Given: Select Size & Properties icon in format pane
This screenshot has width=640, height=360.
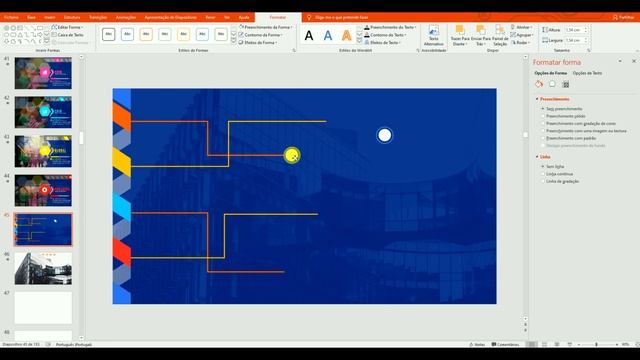Looking at the screenshot, I should click(x=566, y=84).
